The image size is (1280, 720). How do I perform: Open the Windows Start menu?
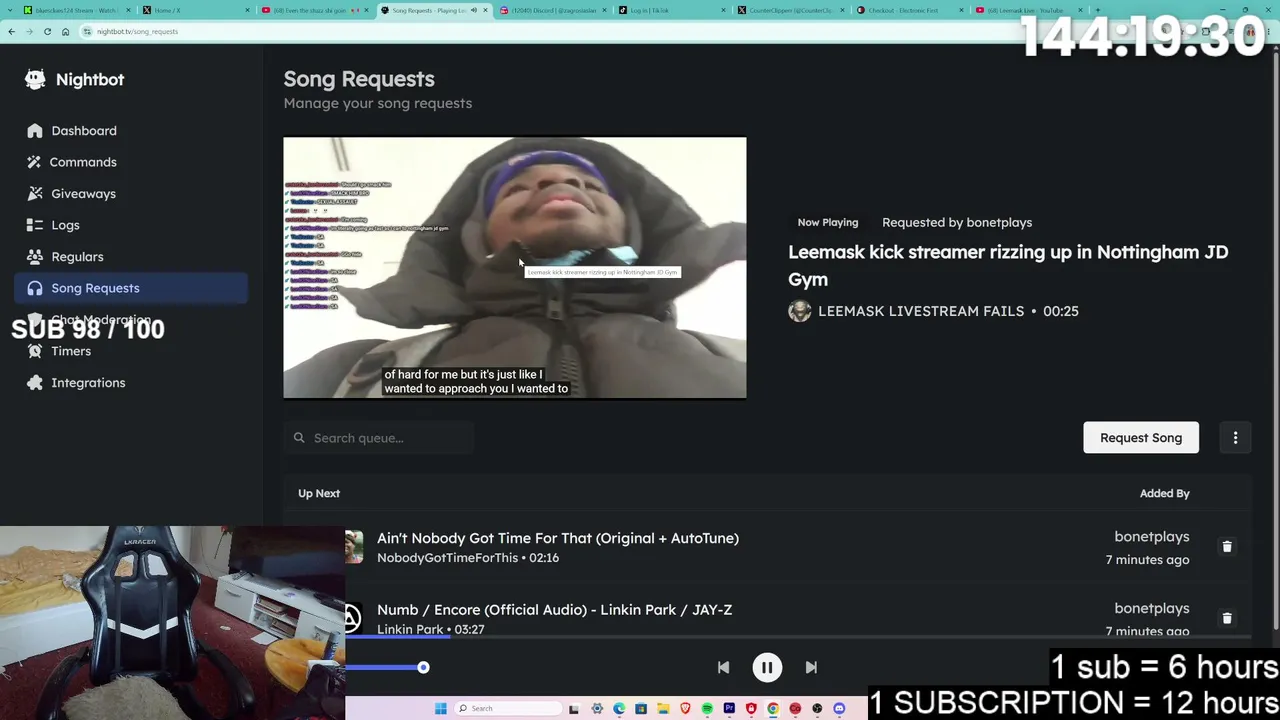pos(440,709)
